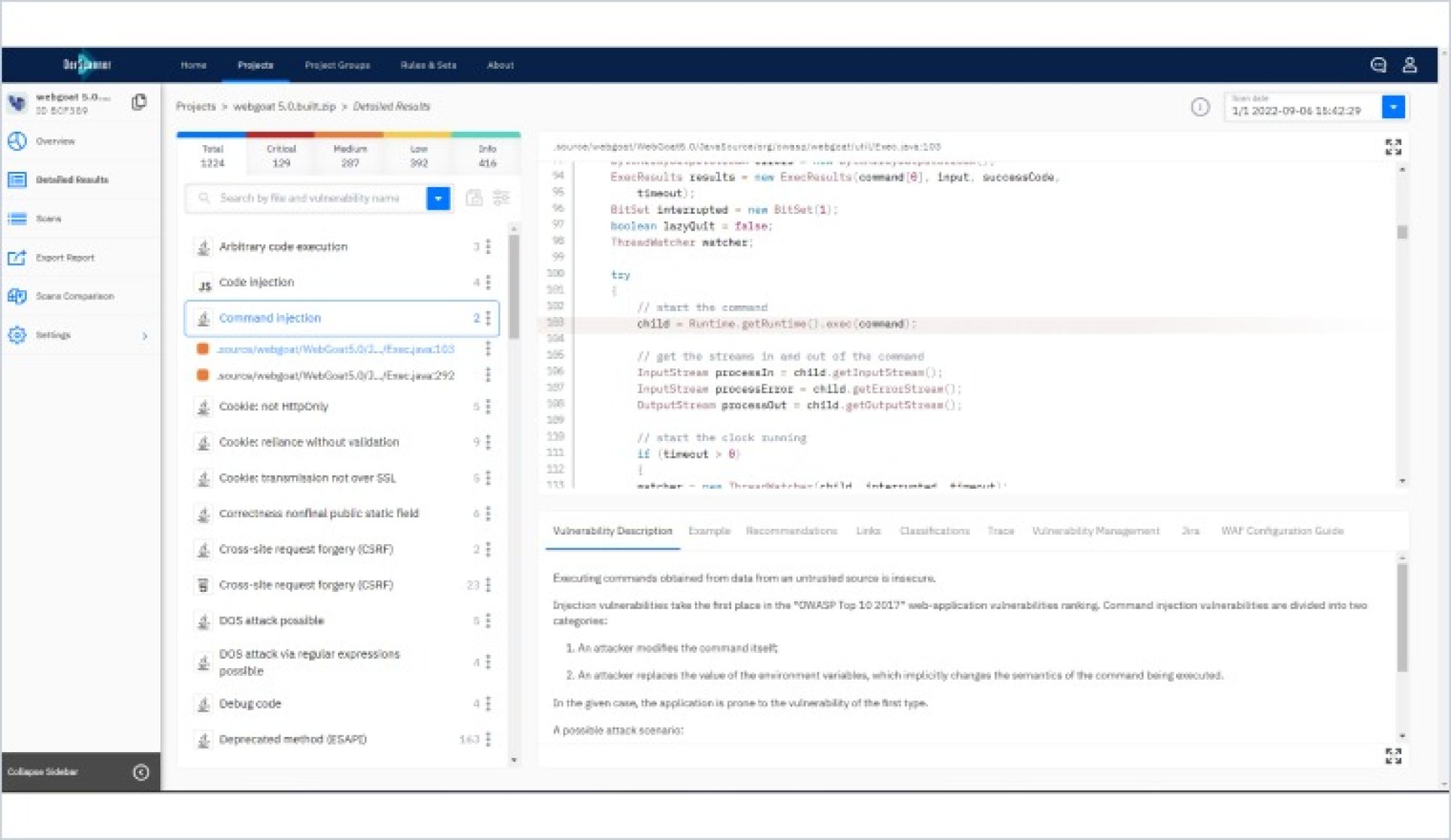
Task: Open Scans Comparison from sidebar
Action: pos(74,296)
